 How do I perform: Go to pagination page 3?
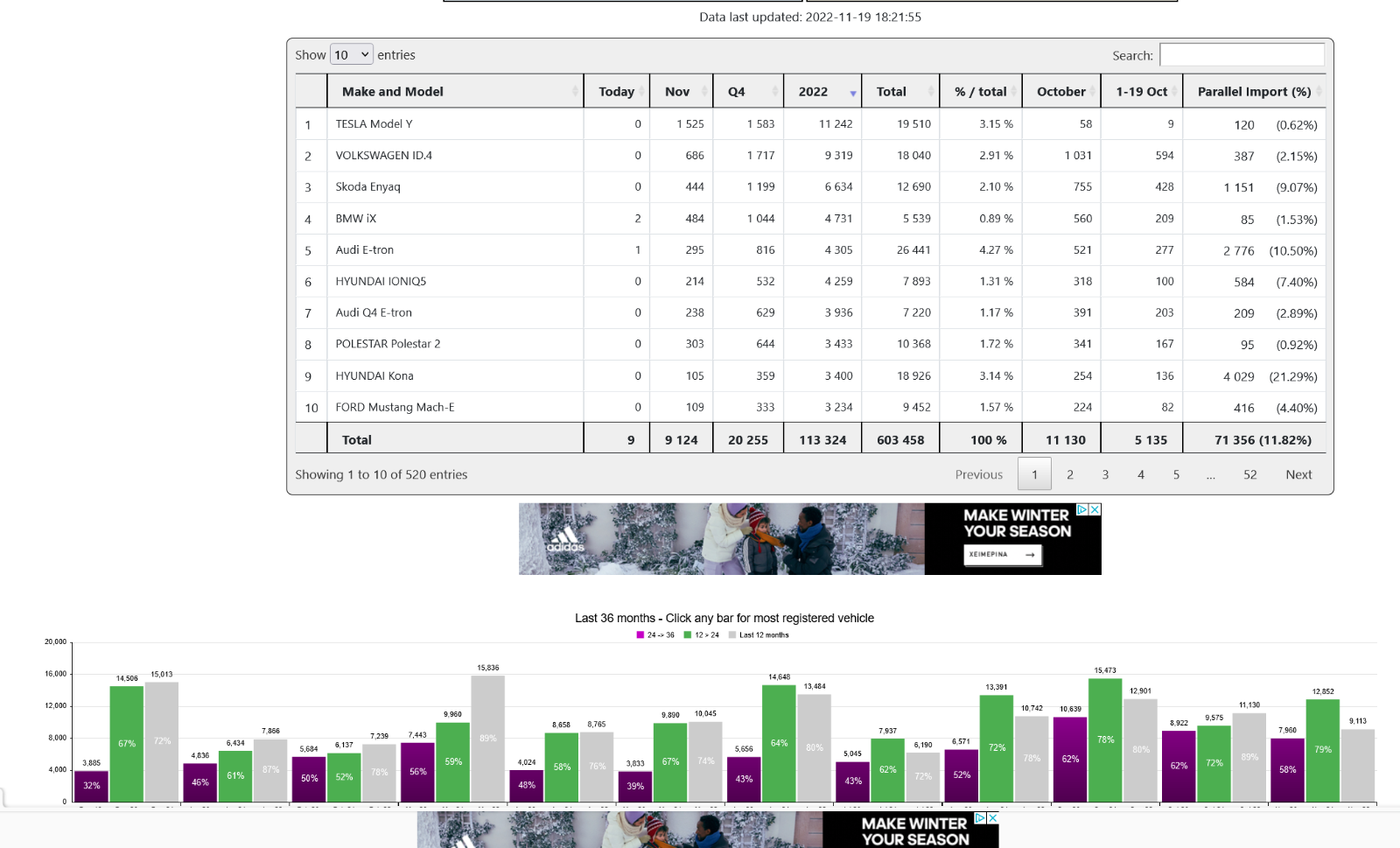[x=1105, y=474]
